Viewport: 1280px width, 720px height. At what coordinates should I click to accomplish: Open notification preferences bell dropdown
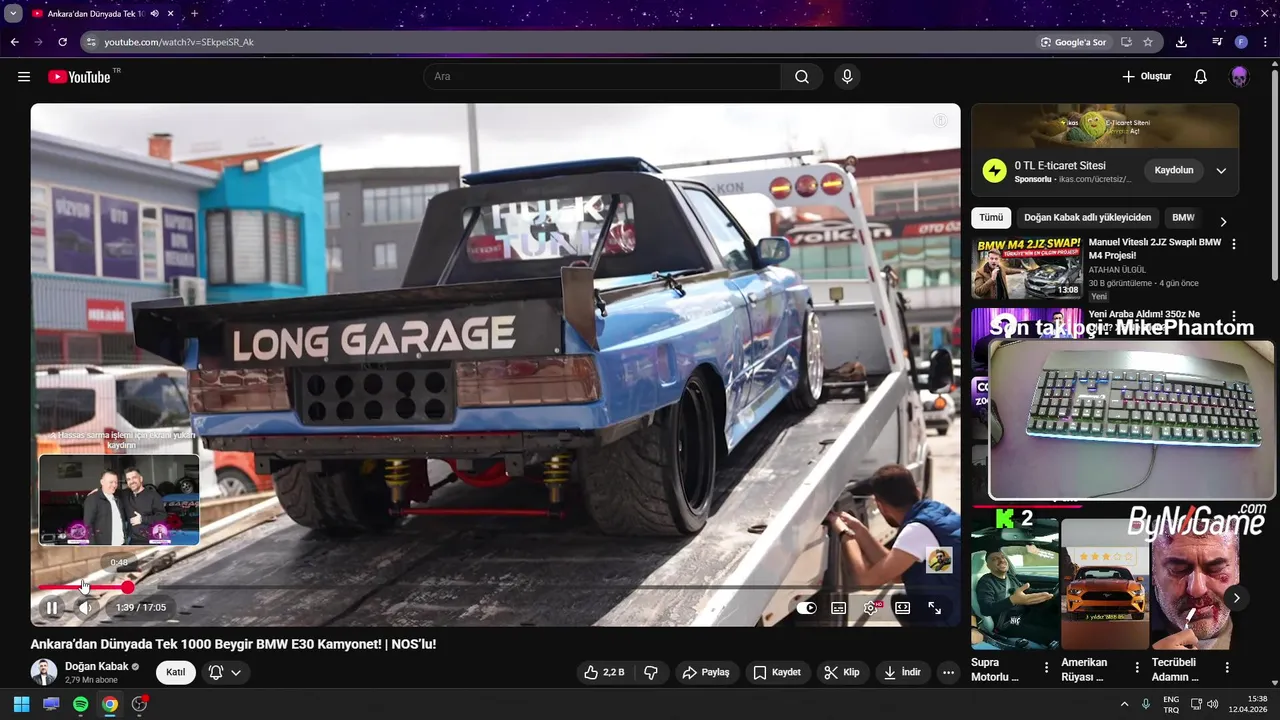(x=225, y=672)
